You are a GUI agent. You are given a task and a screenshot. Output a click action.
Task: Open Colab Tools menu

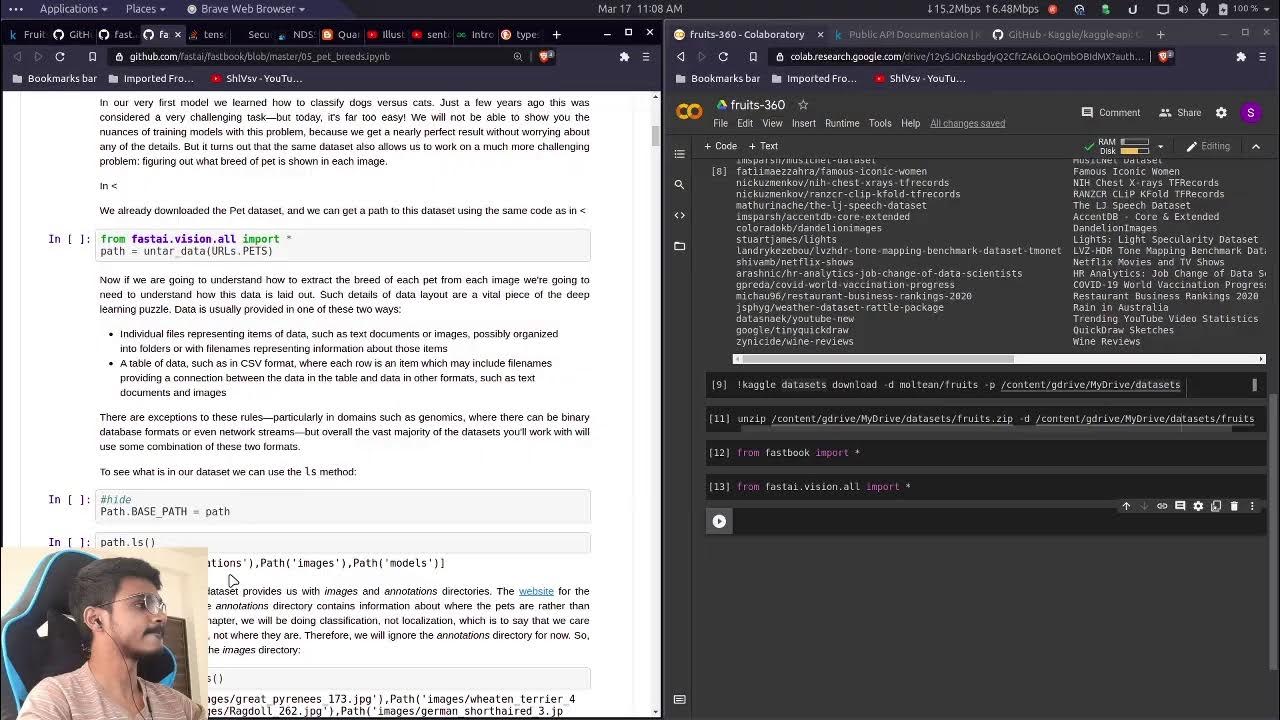coord(880,123)
